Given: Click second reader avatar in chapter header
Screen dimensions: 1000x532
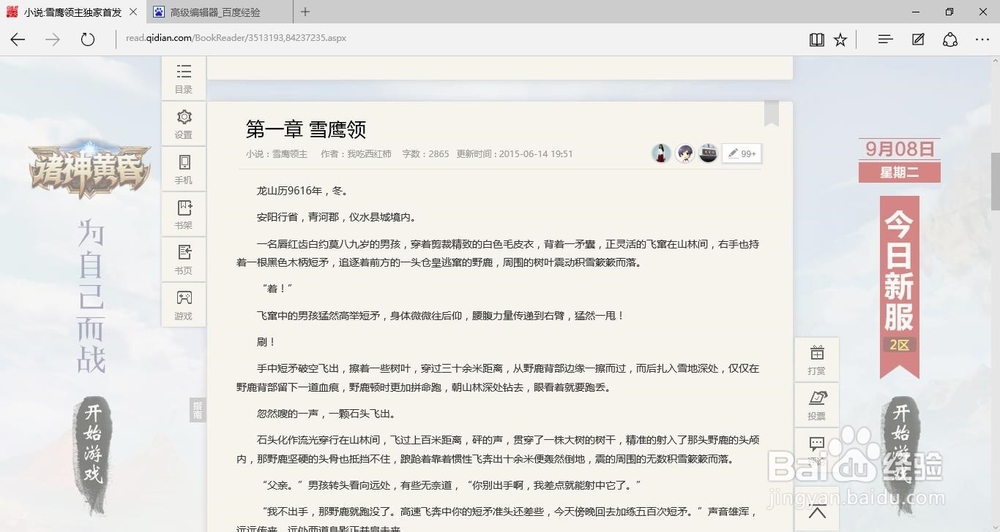Looking at the screenshot, I should [685, 153].
